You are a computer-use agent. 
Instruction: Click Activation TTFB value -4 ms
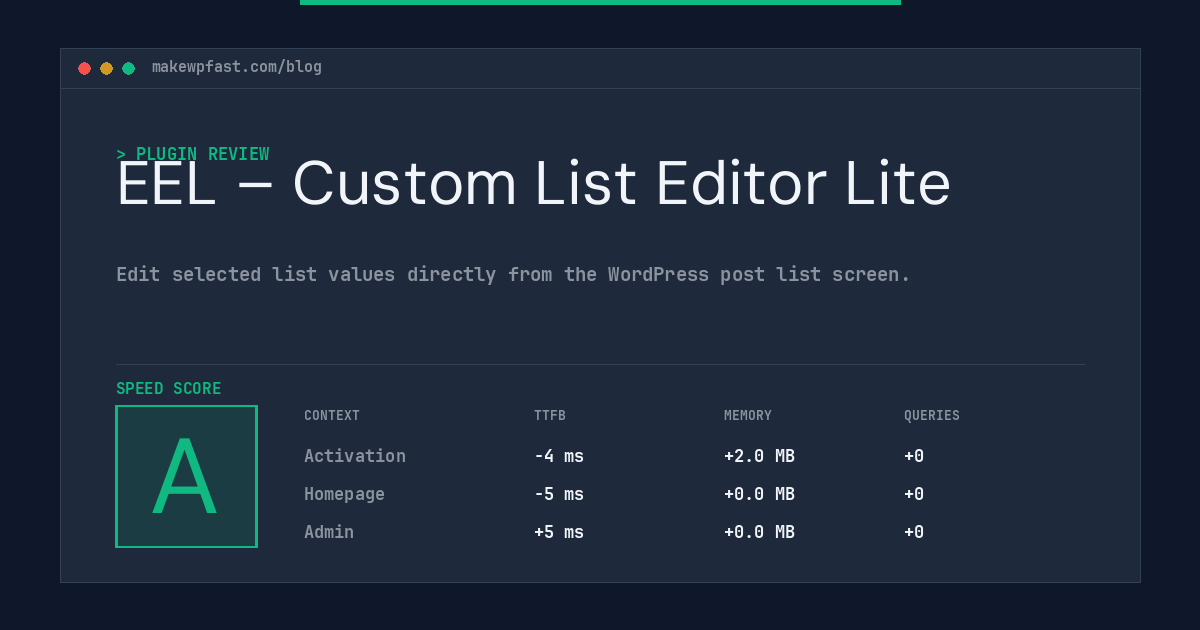559,456
